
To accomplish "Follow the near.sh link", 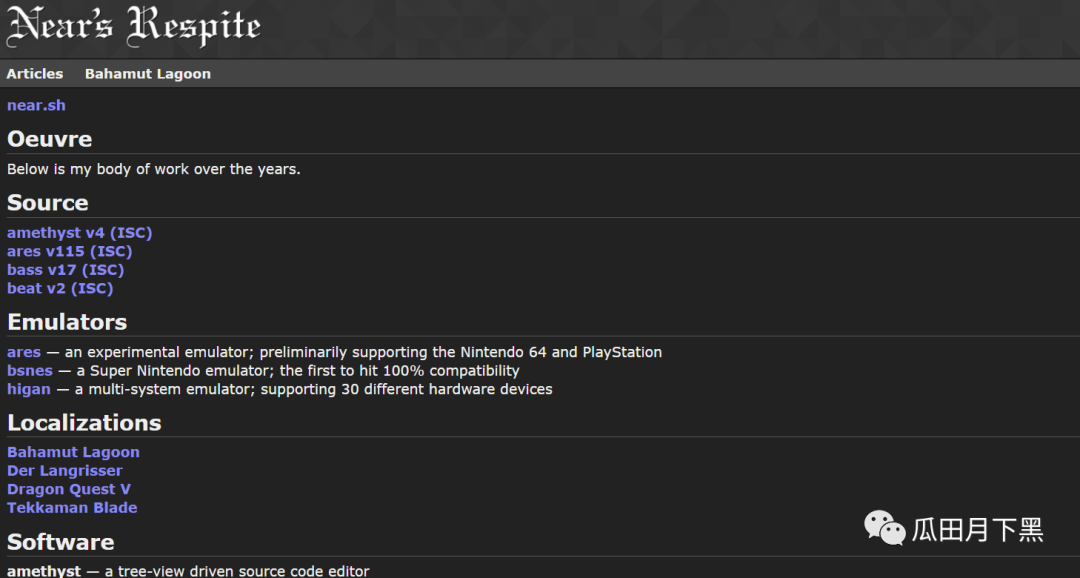I will coord(36,105).
